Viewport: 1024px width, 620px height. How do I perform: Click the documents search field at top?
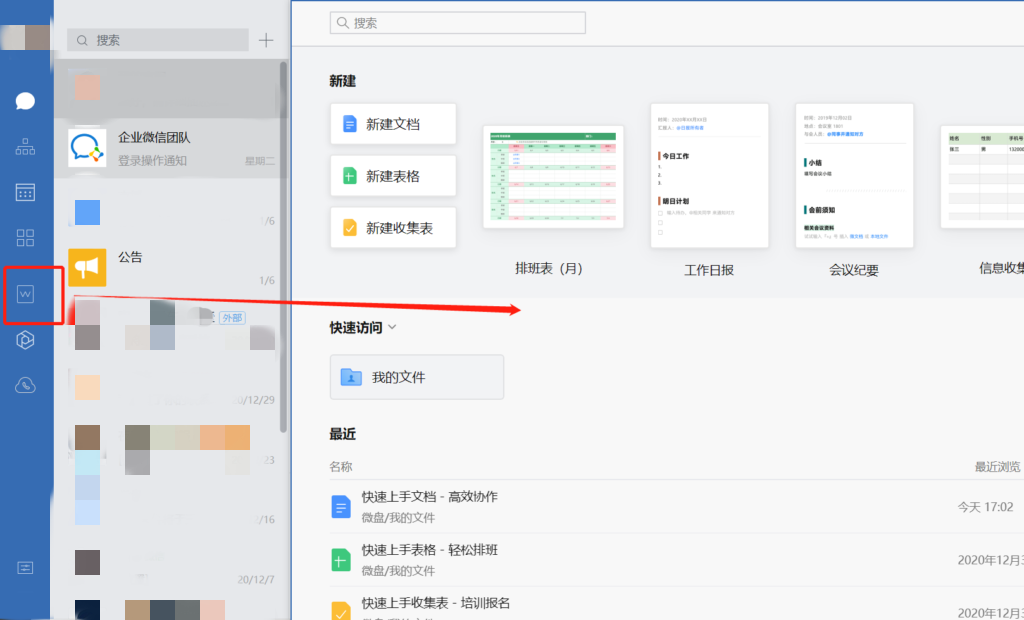click(457, 22)
